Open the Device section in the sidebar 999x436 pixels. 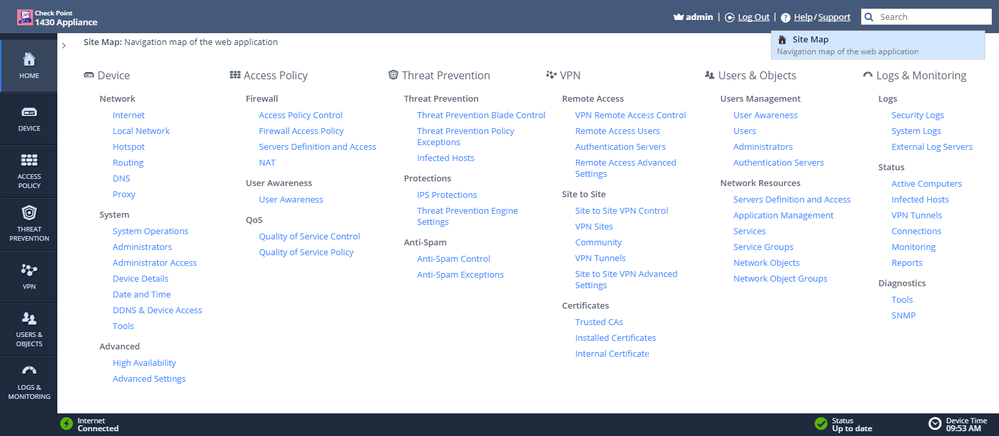[29, 119]
